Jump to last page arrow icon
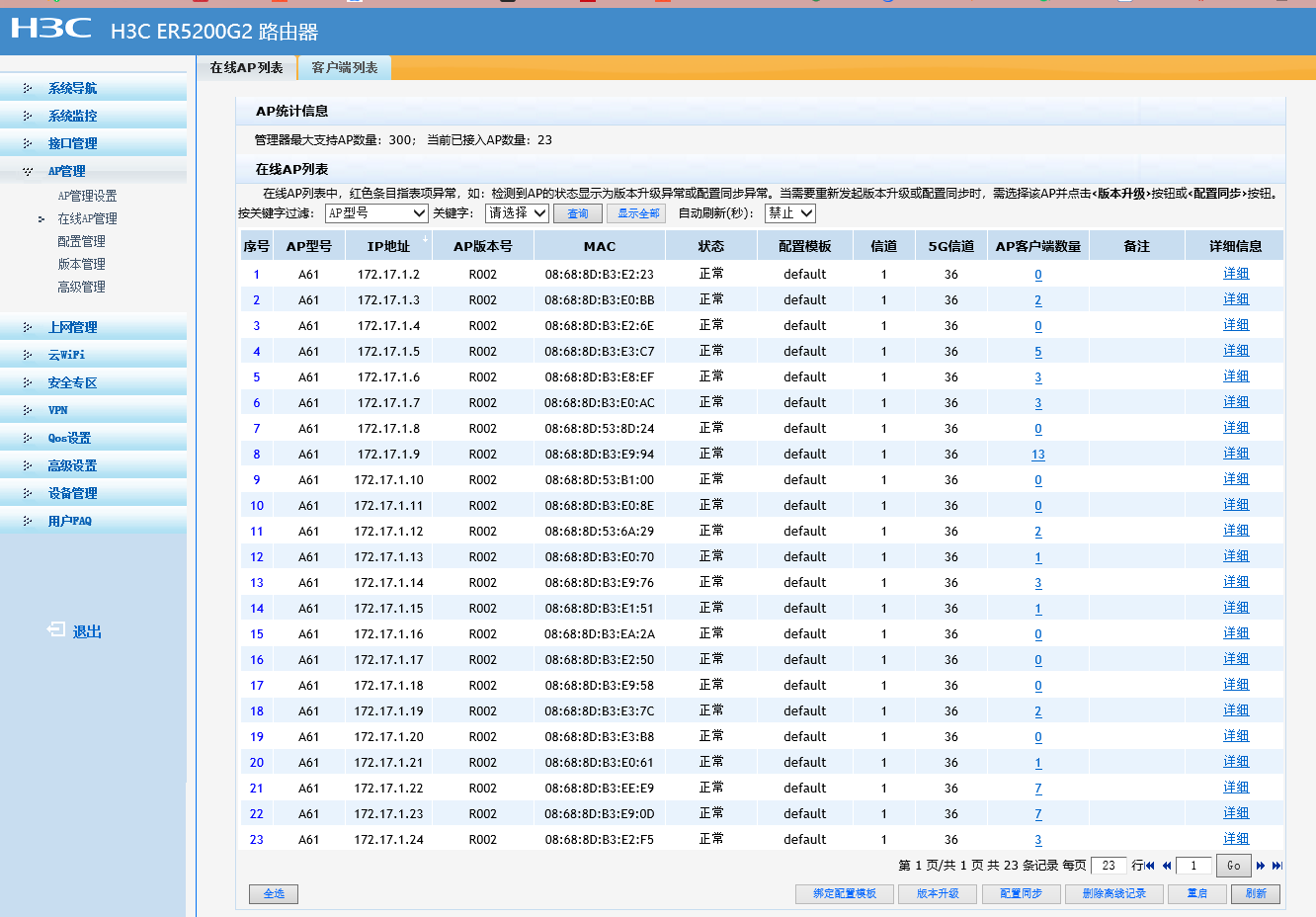The height and width of the screenshot is (917, 1316). 1276,866
